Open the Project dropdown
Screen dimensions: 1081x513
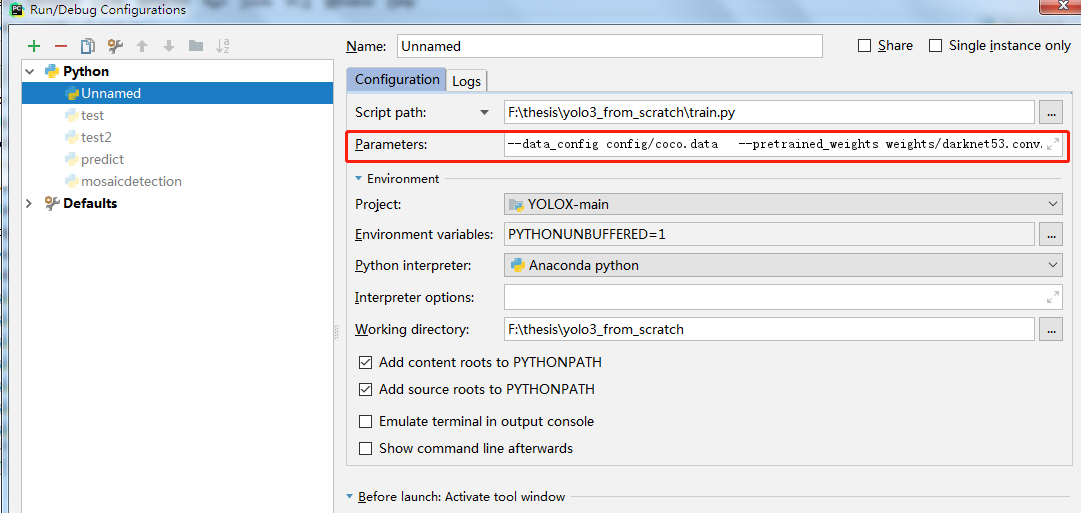(1053, 204)
